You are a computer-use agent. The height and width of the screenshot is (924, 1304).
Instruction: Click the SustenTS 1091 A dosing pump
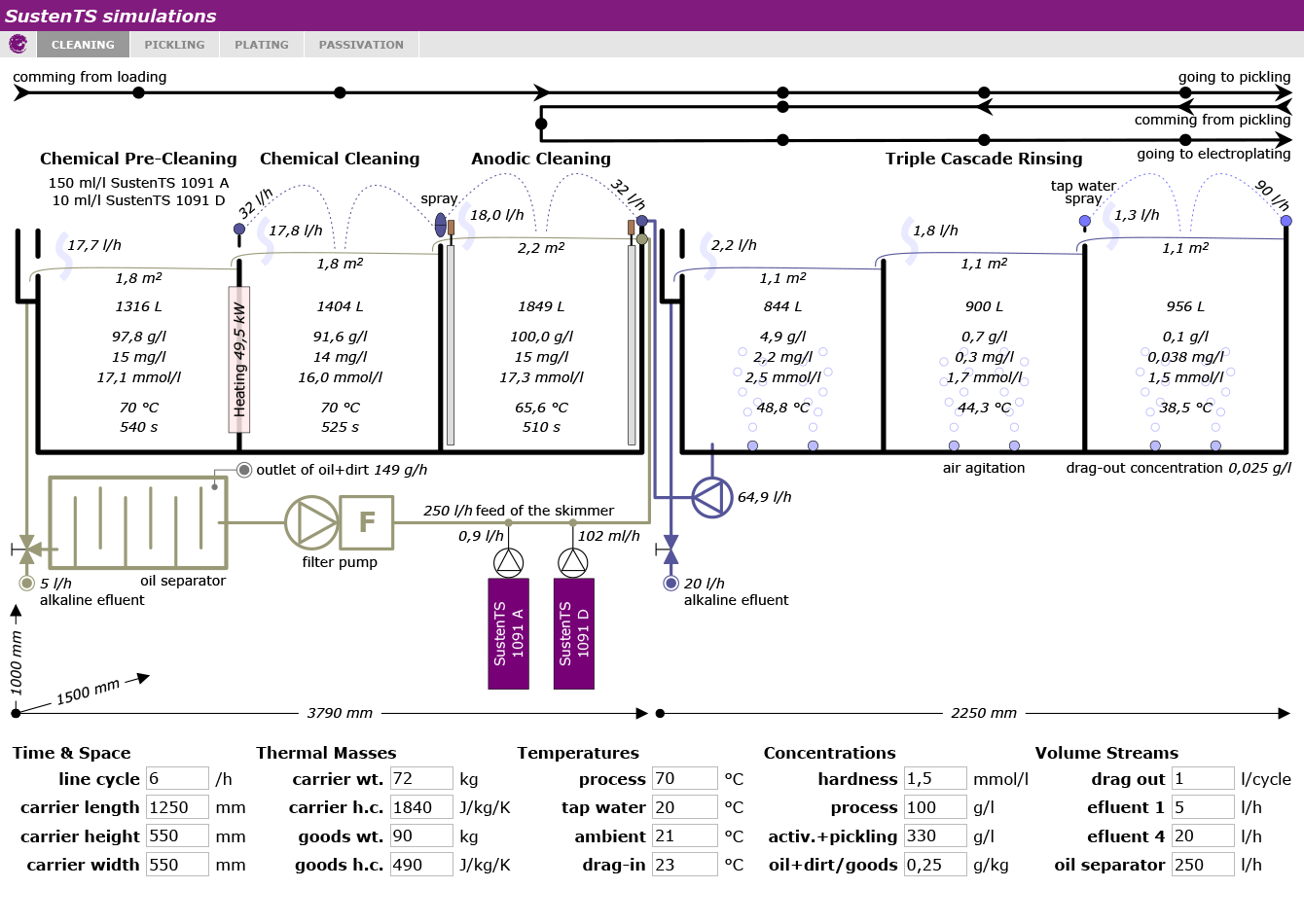click(508, 562)
